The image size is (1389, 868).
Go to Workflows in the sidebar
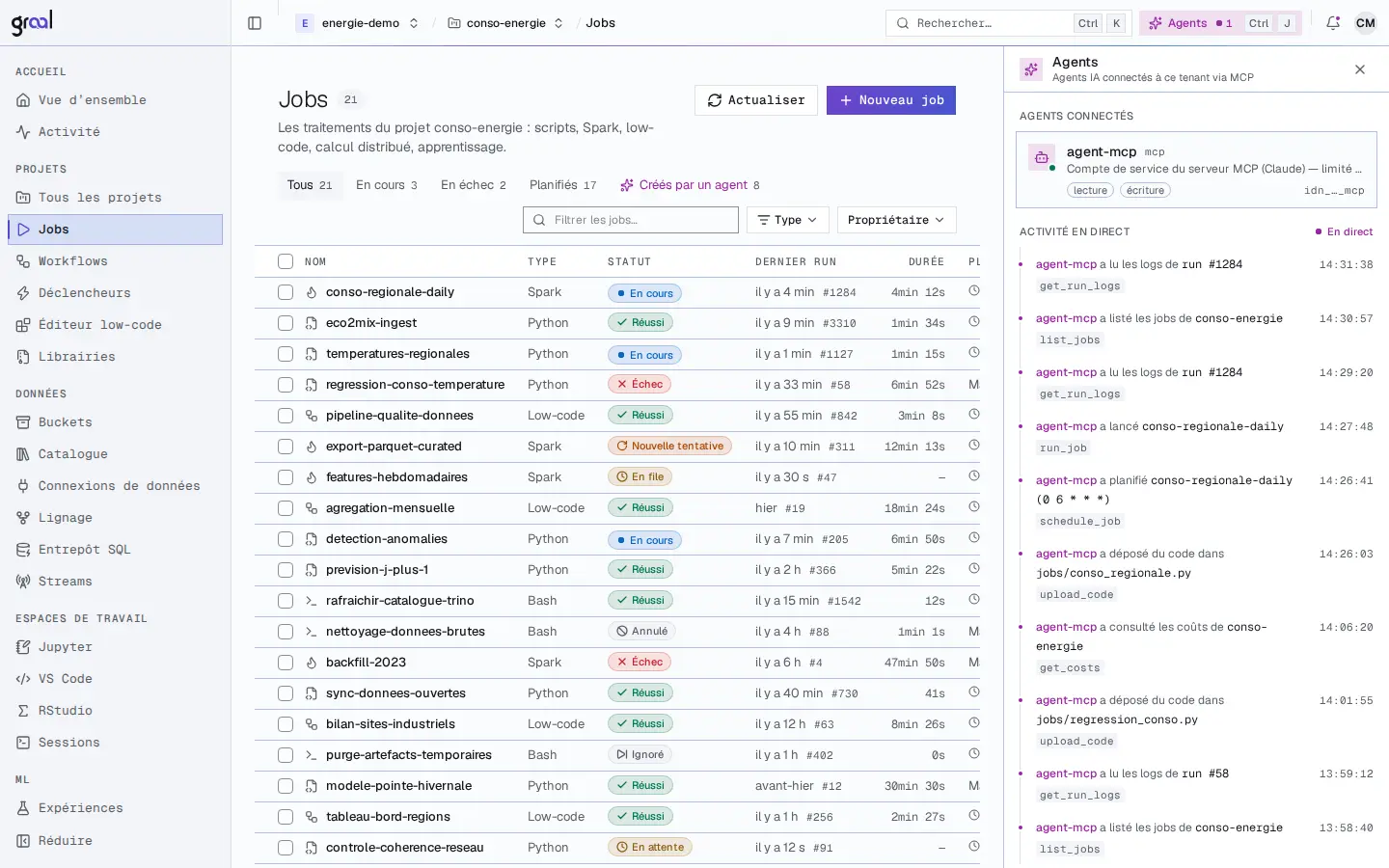[x=116, y=261]
